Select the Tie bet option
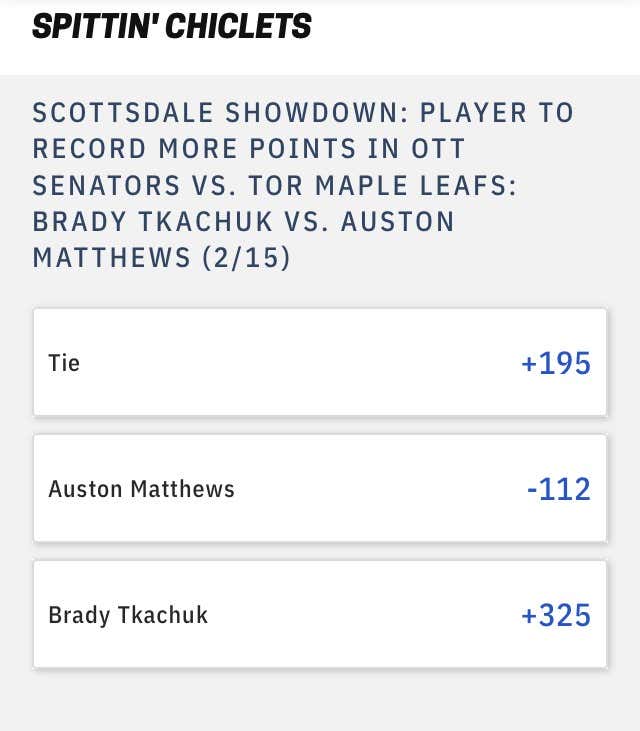640x731 pixels. [x=320, y=362]
